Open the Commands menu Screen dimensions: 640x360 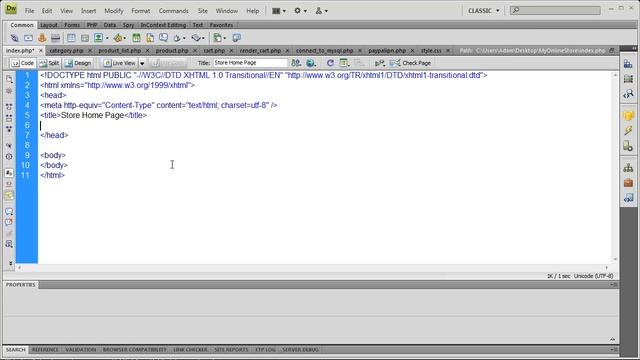click(x=173, y=11)
